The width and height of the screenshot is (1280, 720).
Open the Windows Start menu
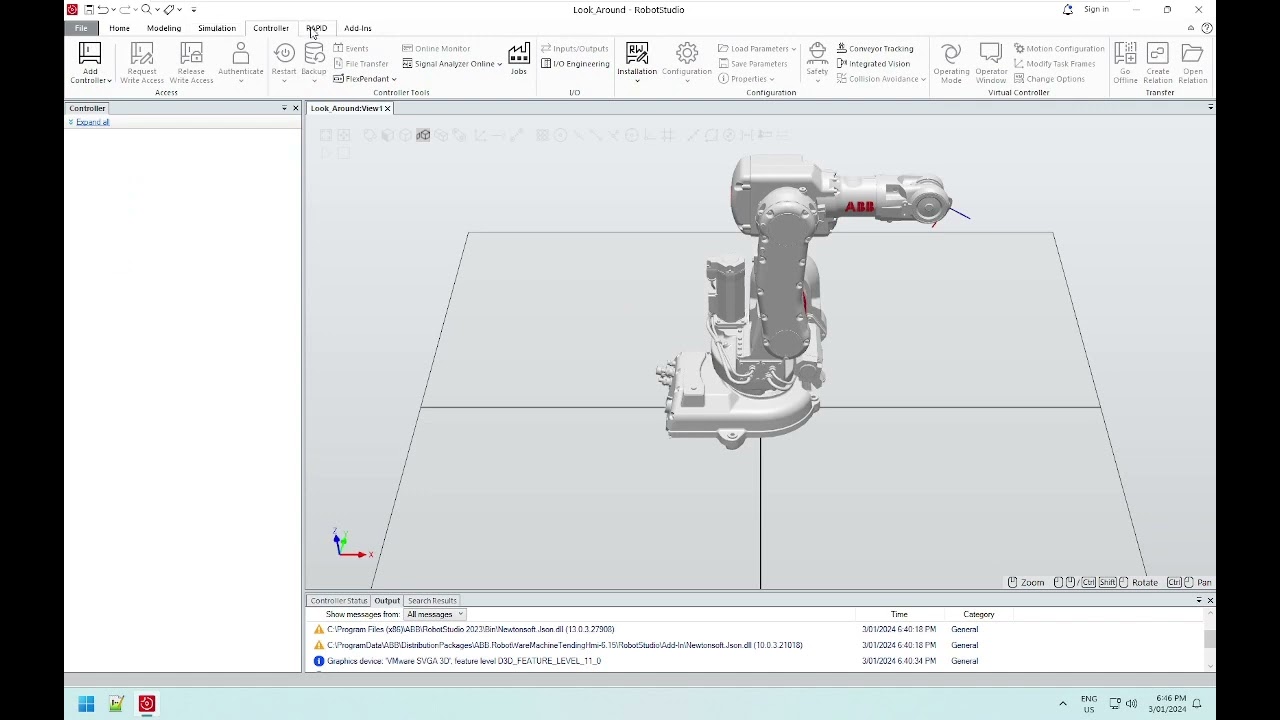86,704
